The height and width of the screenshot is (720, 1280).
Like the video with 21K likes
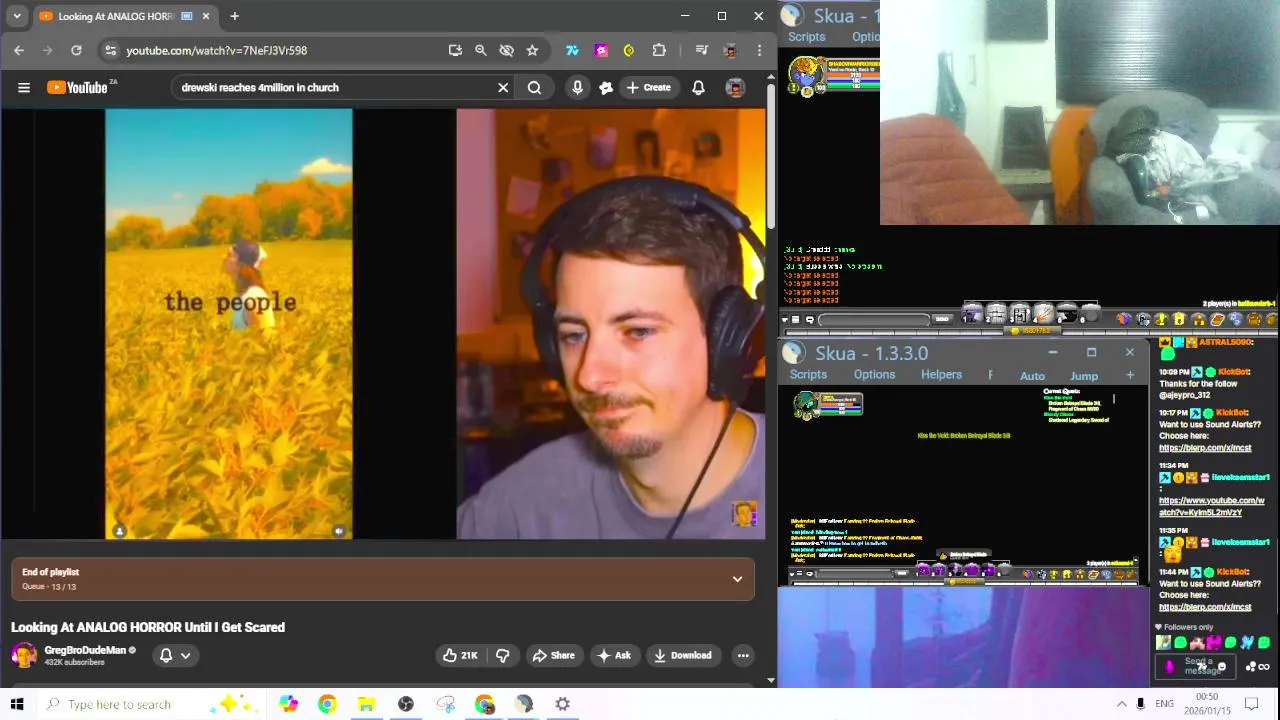(460, 655)
